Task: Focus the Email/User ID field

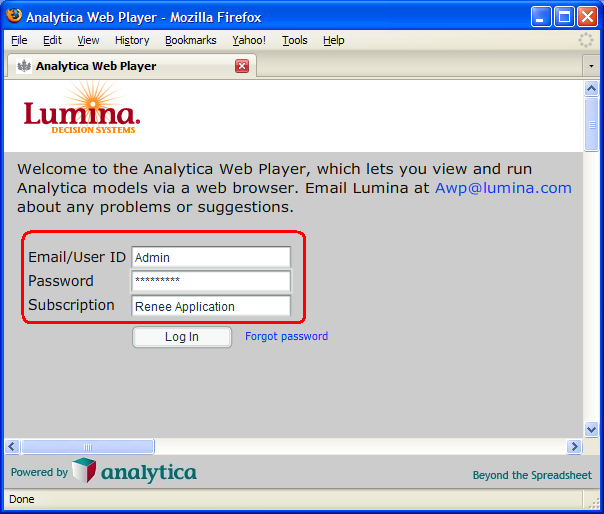Action: pyautogui.click(x=211, y=257)
